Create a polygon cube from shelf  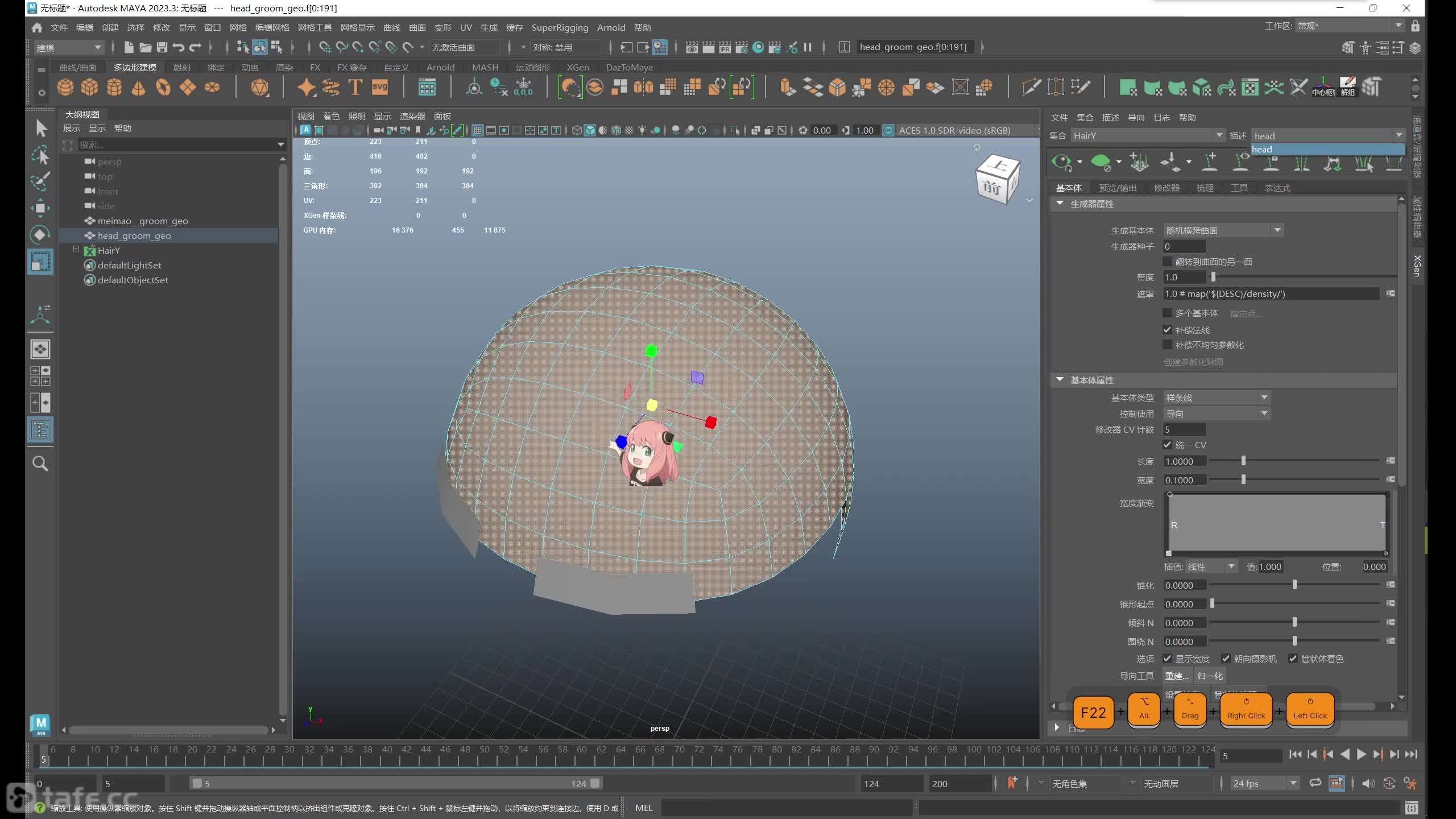(90, 87)
